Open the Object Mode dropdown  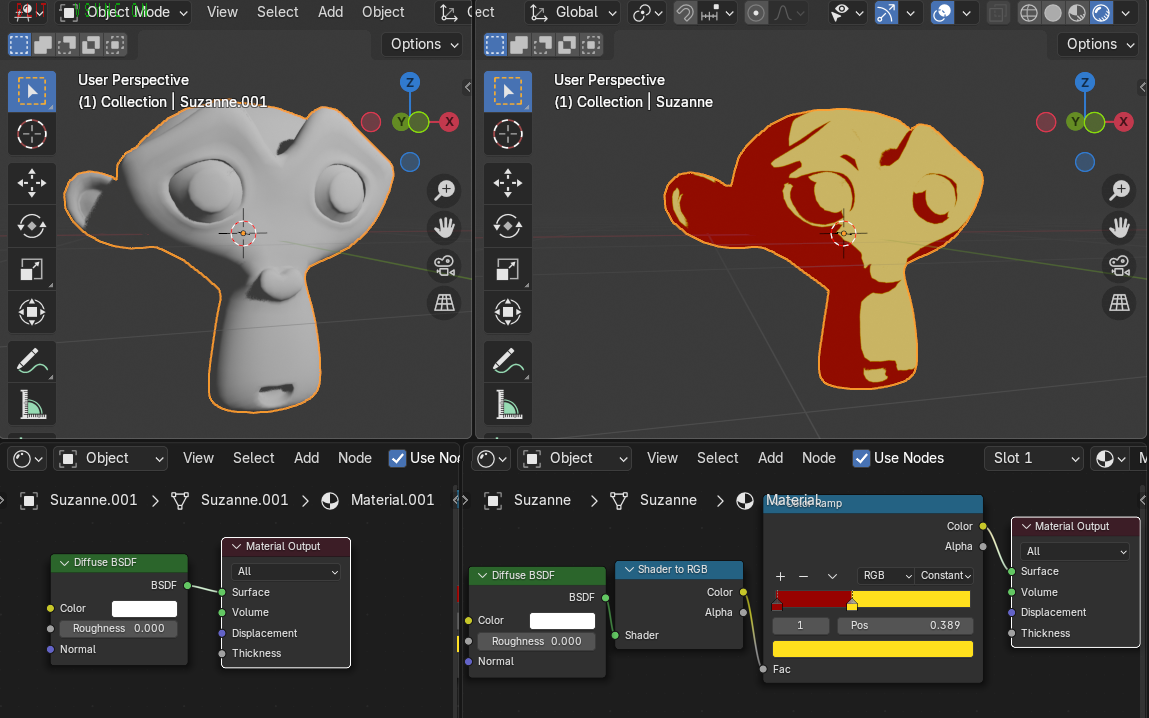[x=124, y=13]
